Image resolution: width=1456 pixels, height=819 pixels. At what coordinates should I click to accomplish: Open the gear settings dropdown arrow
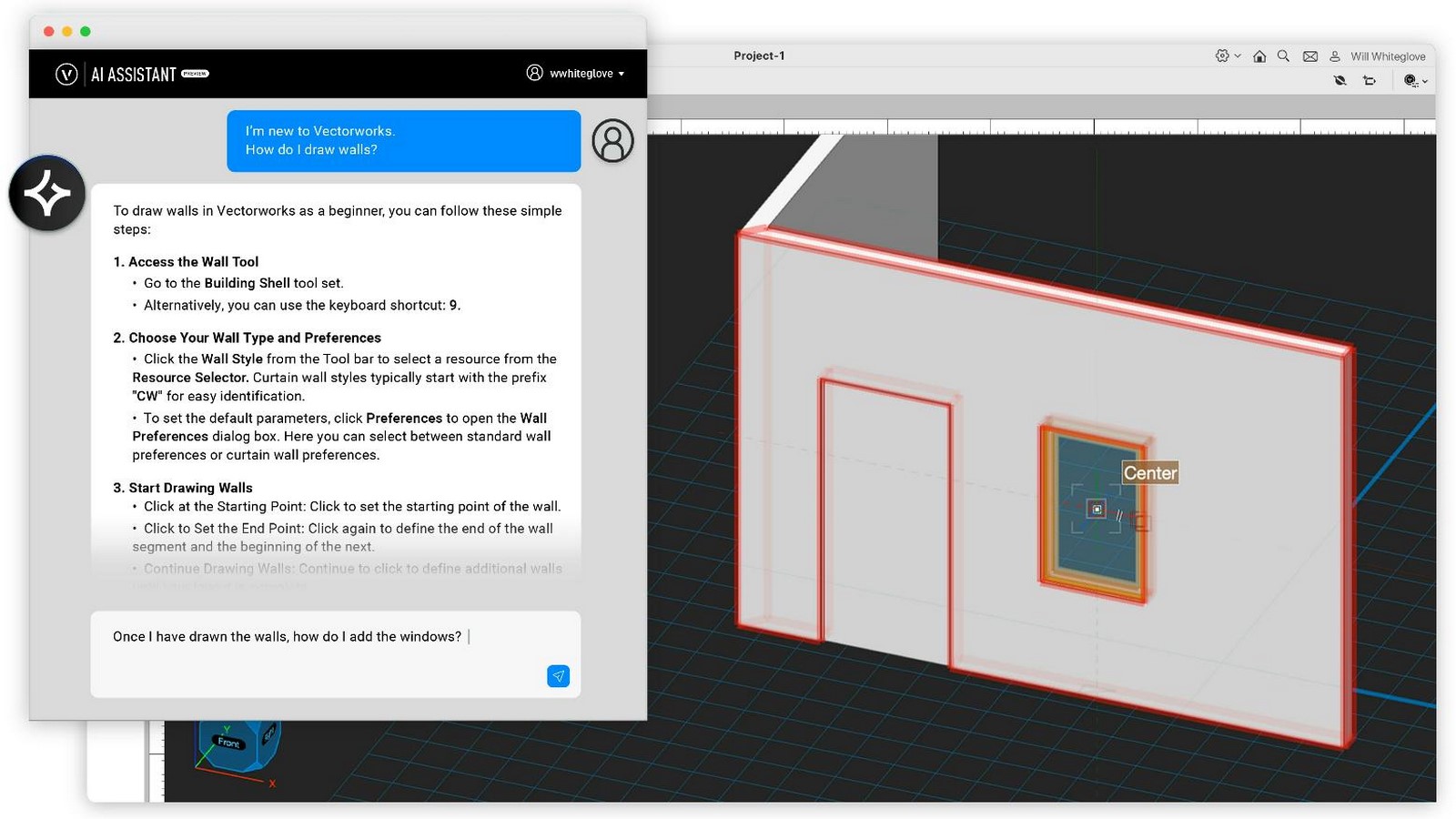[x=1238, y=56]
